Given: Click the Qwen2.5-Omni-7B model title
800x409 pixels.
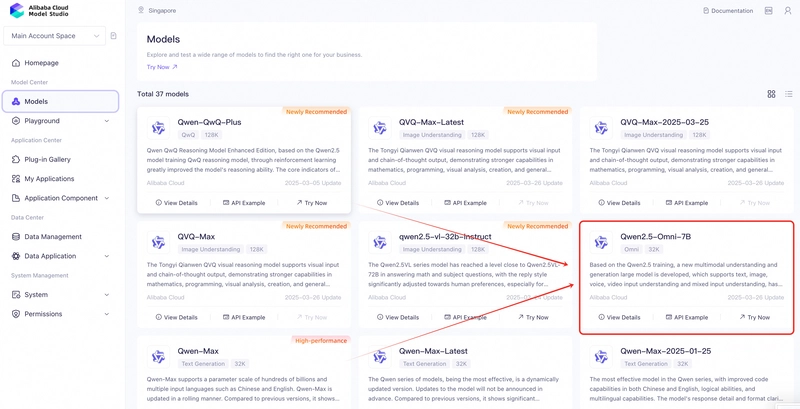Looking at the screenshot, I should [x=656, y=237].
